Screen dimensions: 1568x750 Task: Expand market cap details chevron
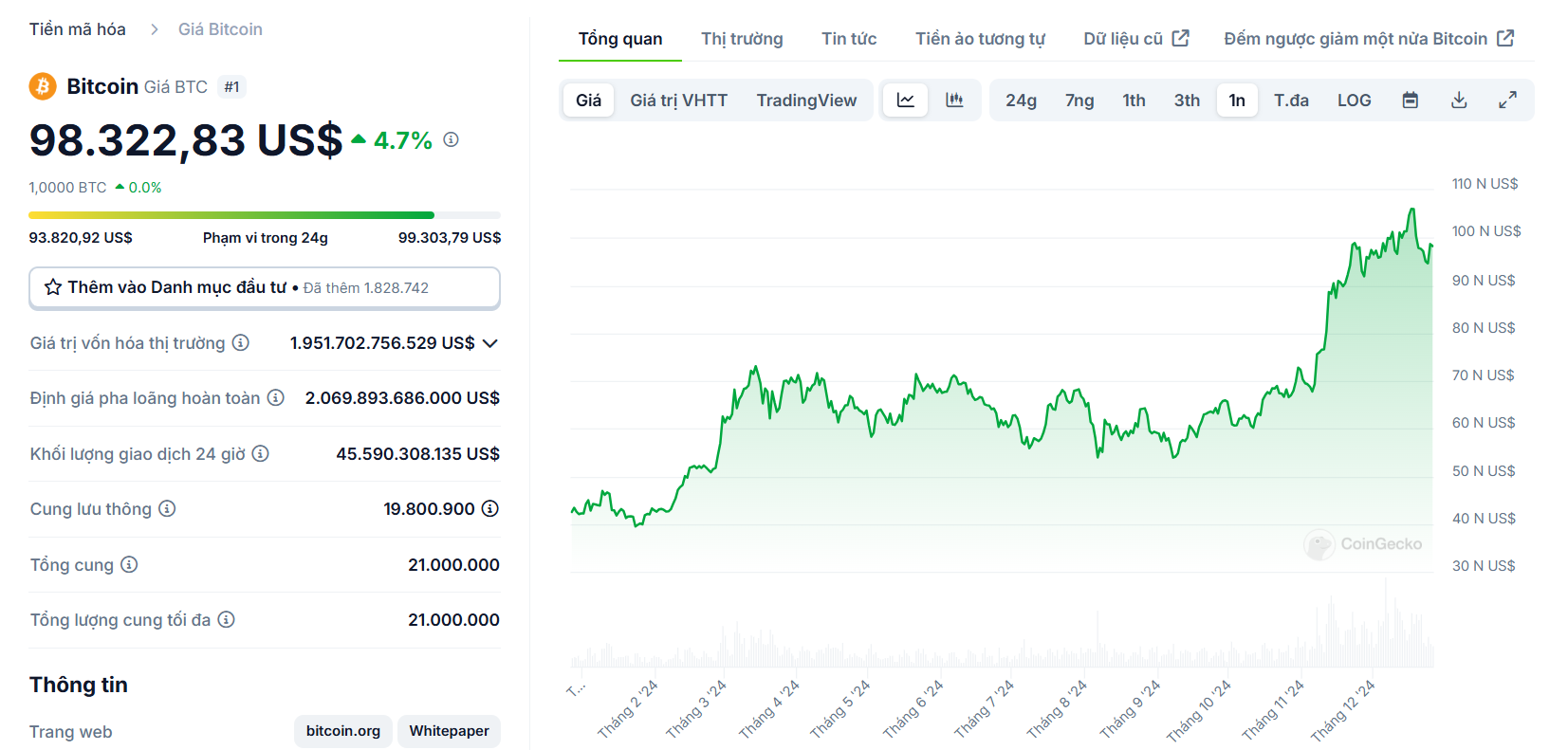click(489, 343)
